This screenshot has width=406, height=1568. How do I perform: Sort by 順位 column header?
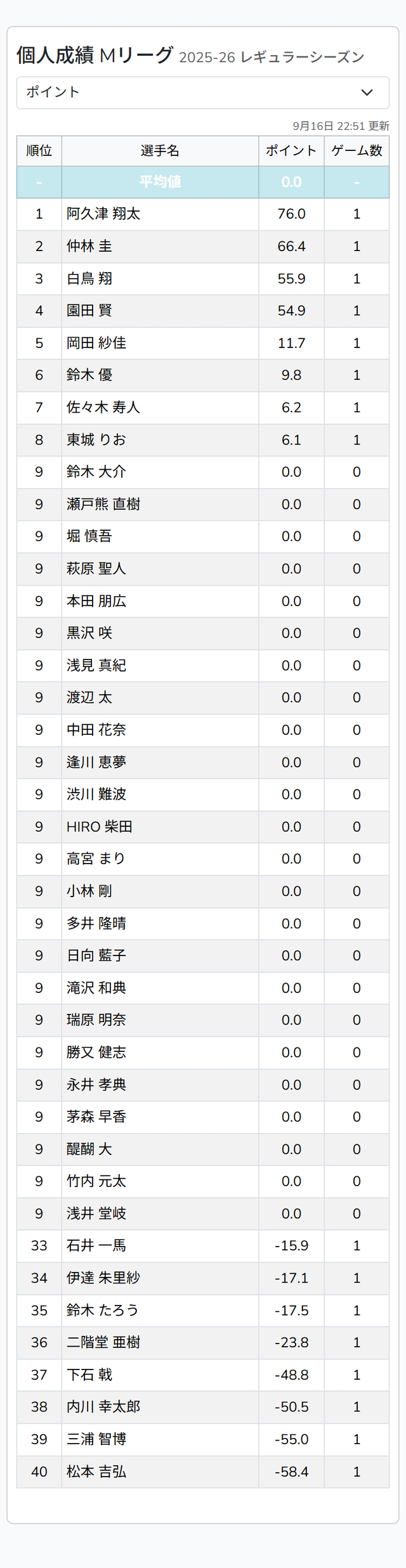[39, 151]
